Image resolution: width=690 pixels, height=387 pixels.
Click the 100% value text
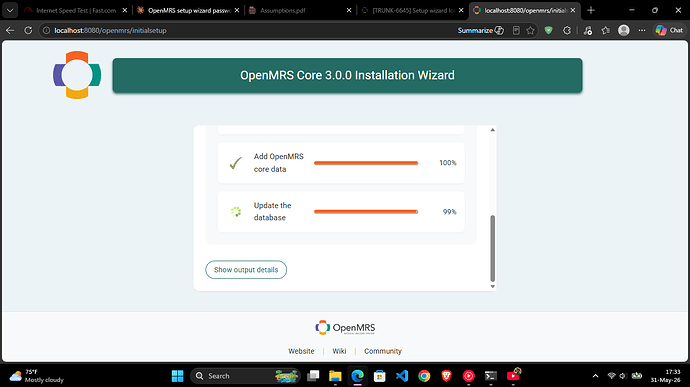point(448,163)
